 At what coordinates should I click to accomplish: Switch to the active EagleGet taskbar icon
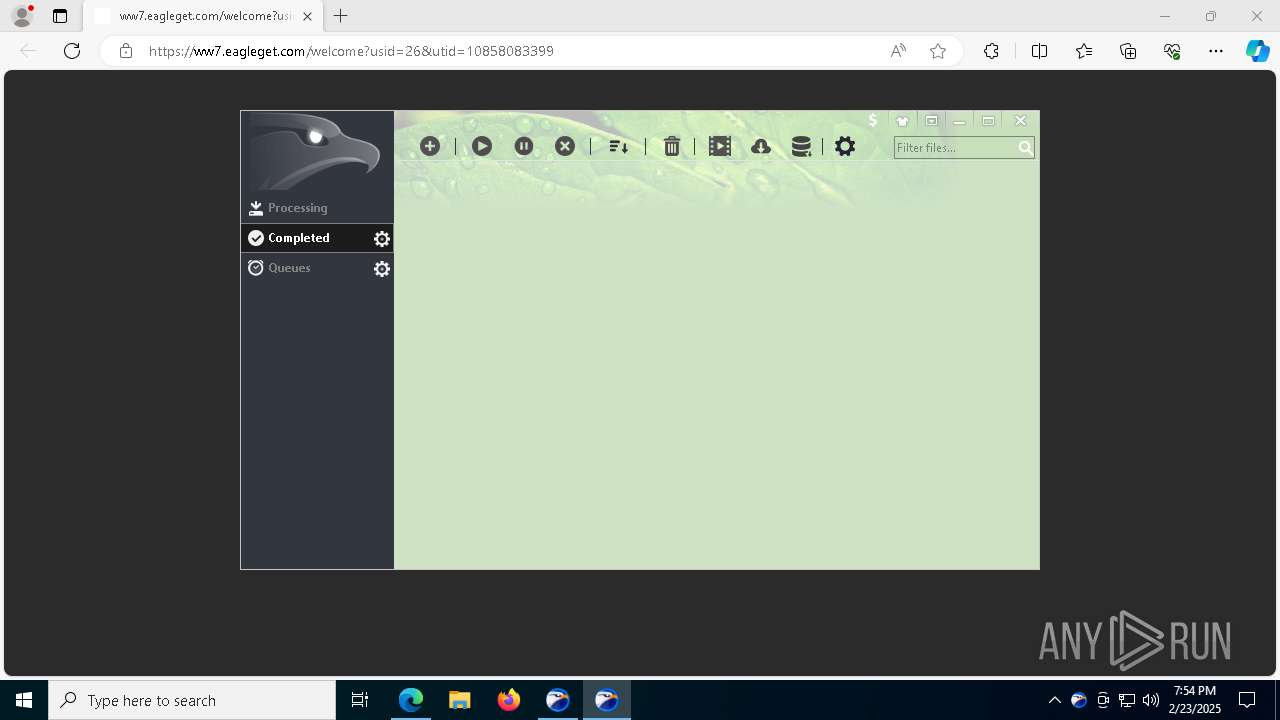[607, 700]
